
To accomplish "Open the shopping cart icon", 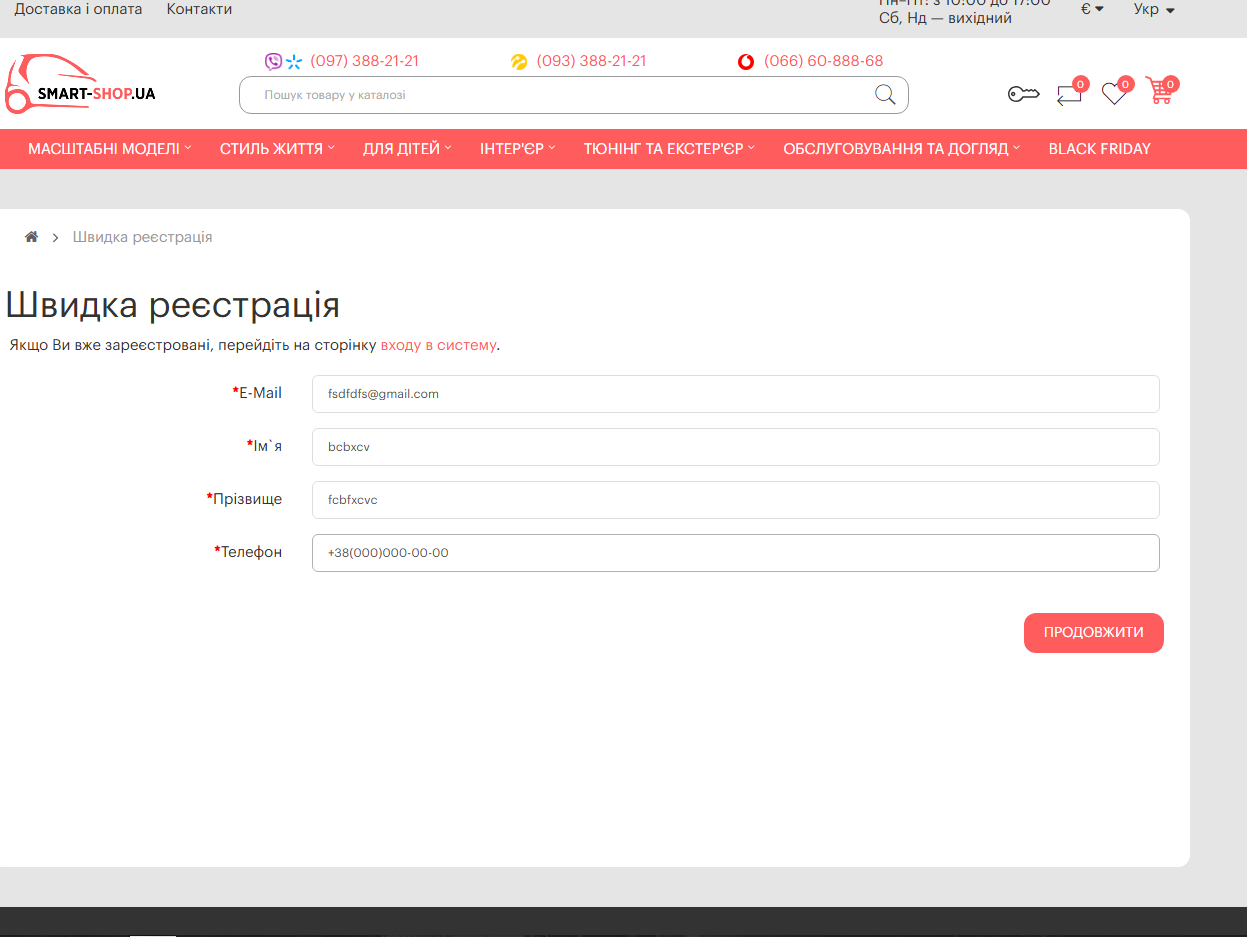I will [1160, 92].
